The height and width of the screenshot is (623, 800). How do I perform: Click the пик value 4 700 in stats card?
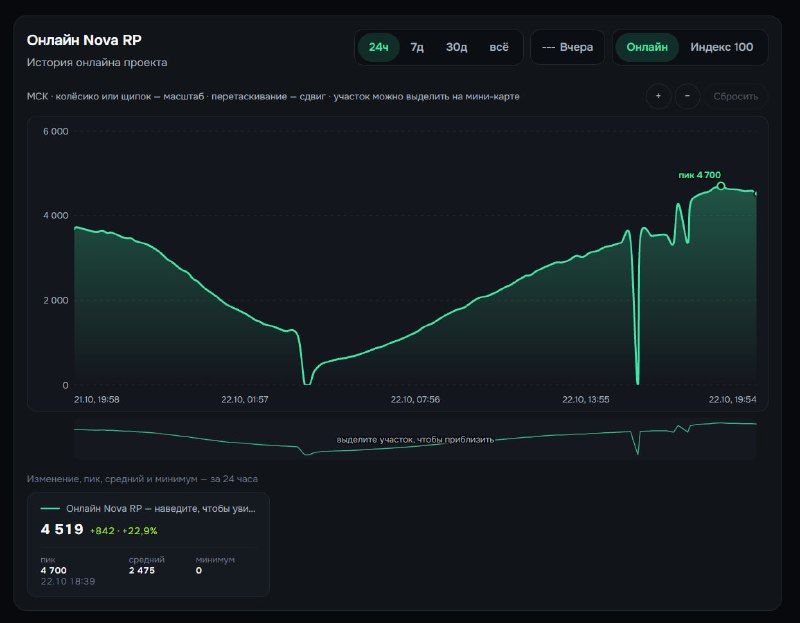pos(53,570)
